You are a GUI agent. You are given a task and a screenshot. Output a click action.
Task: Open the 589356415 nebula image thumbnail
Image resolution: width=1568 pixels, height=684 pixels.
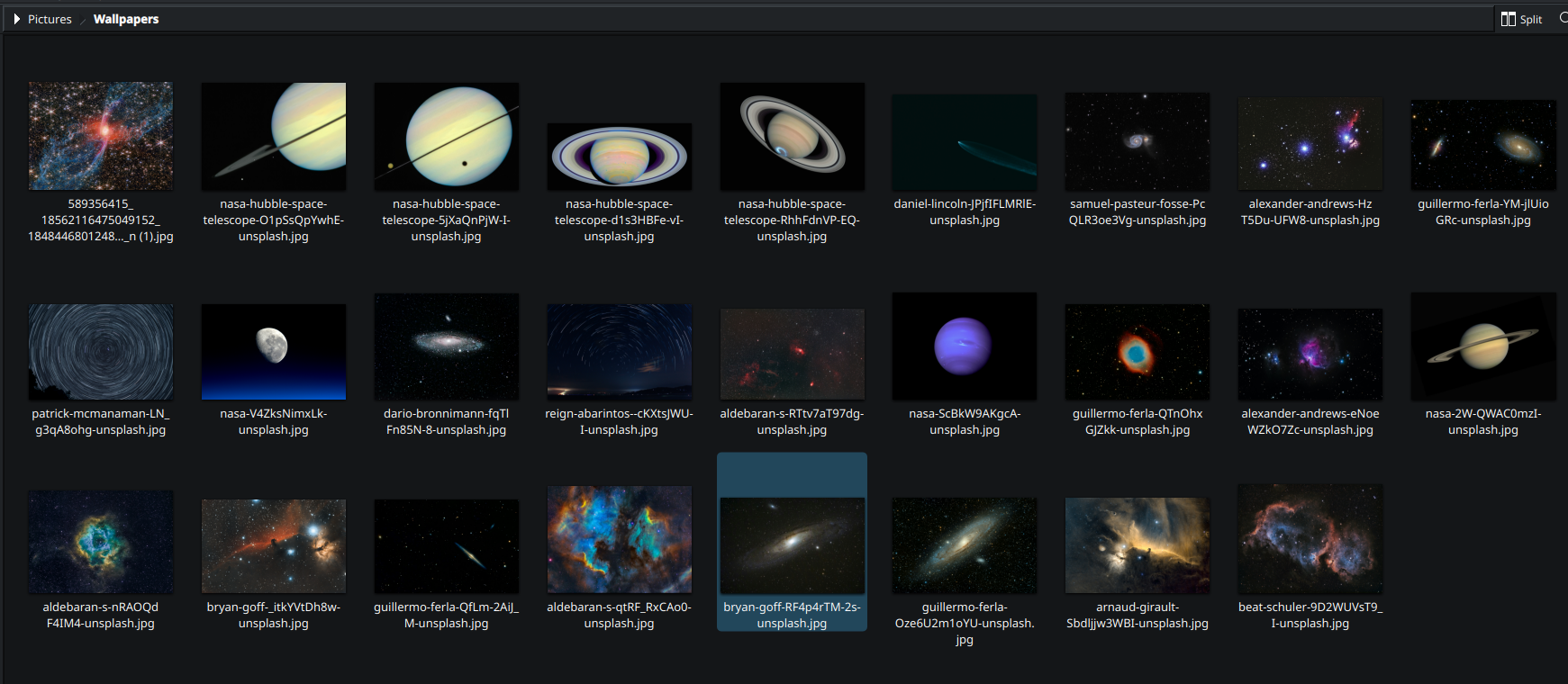(x=101, y=136)
